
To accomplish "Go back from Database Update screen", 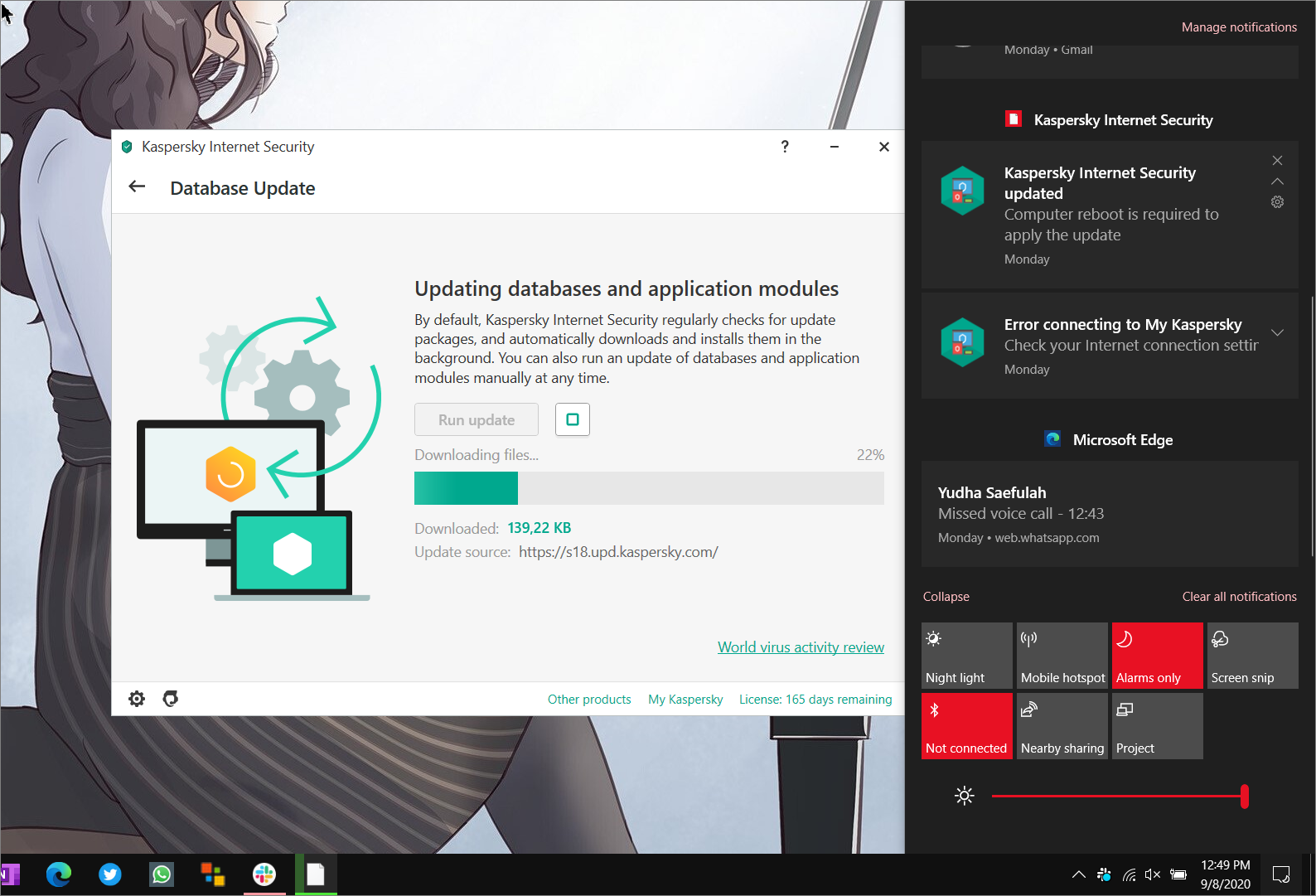I will coord(138,187).
